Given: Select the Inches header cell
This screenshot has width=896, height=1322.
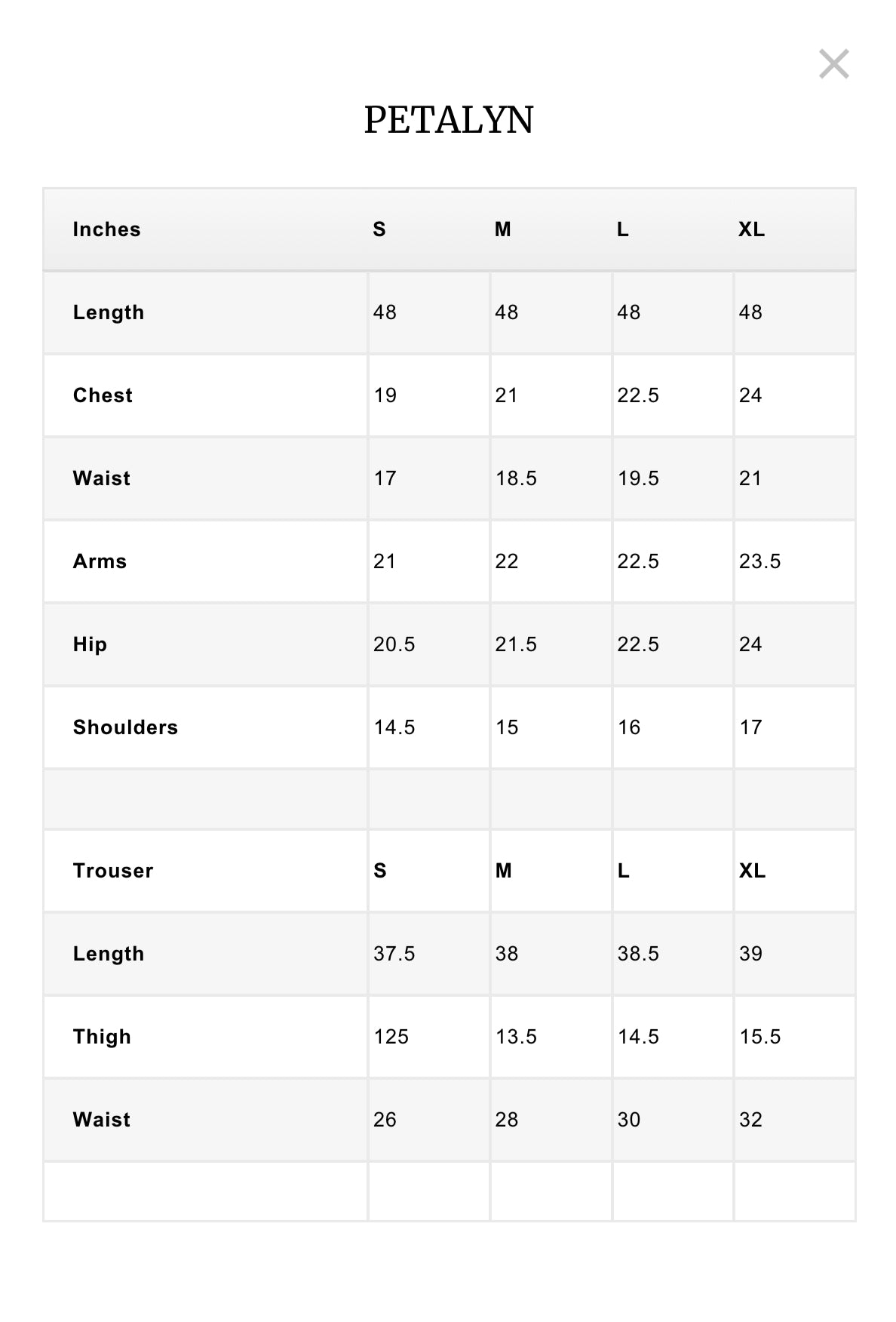Looking at the screenshot, I should coord(106,229).
